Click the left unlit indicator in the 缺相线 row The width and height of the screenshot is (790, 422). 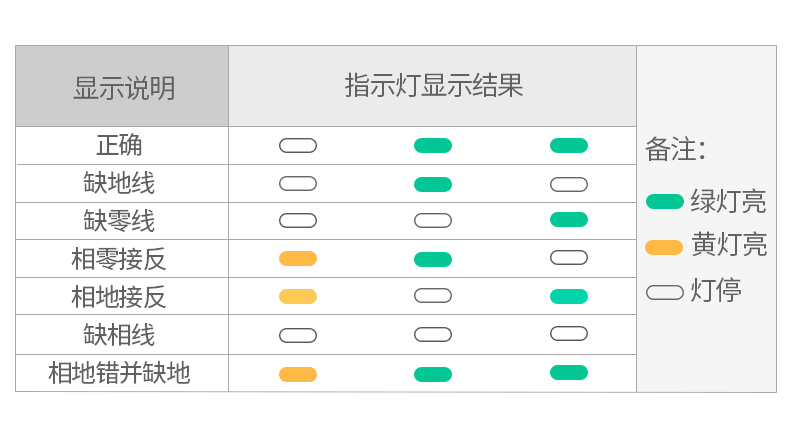[298, 335]
